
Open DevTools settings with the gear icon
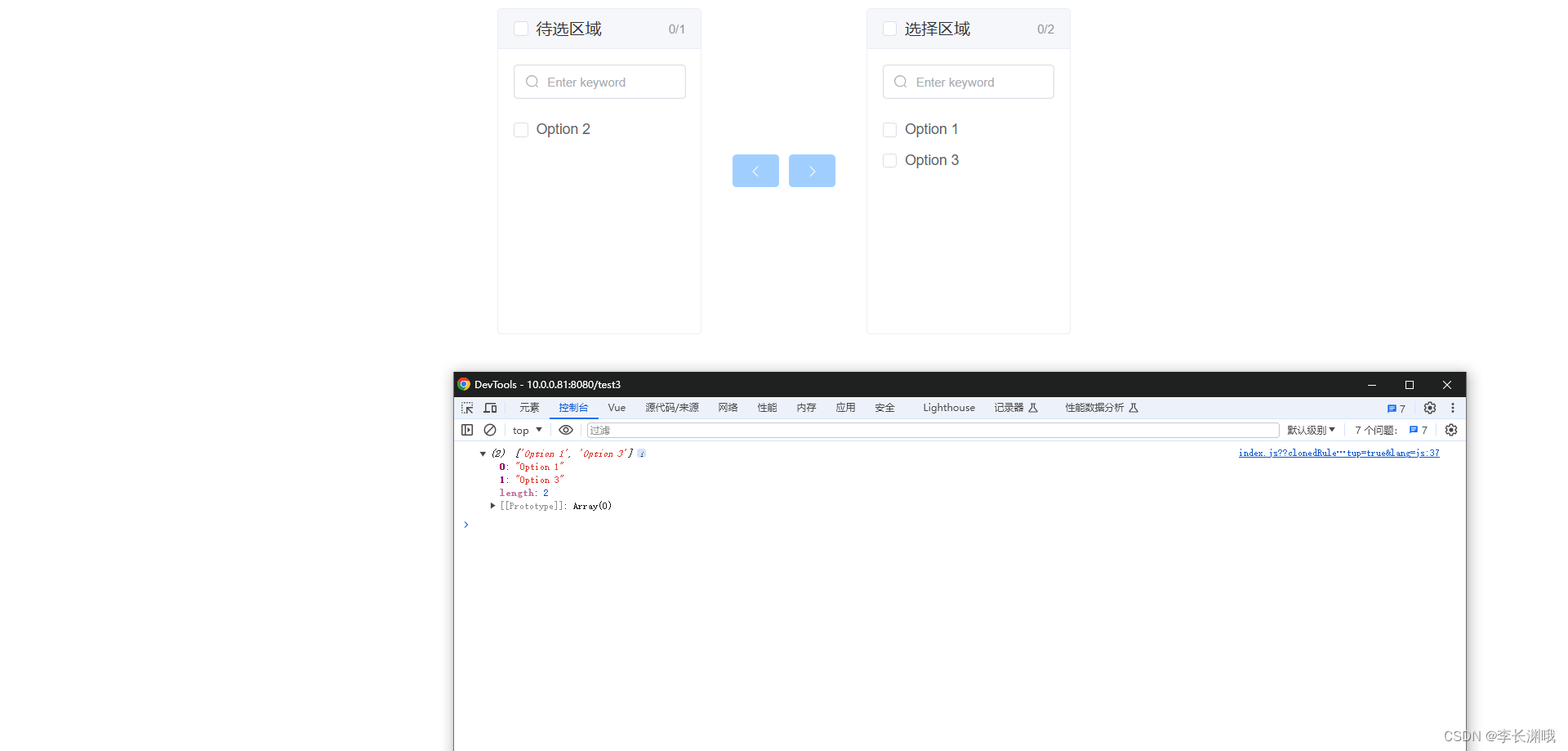point(1429,408)
